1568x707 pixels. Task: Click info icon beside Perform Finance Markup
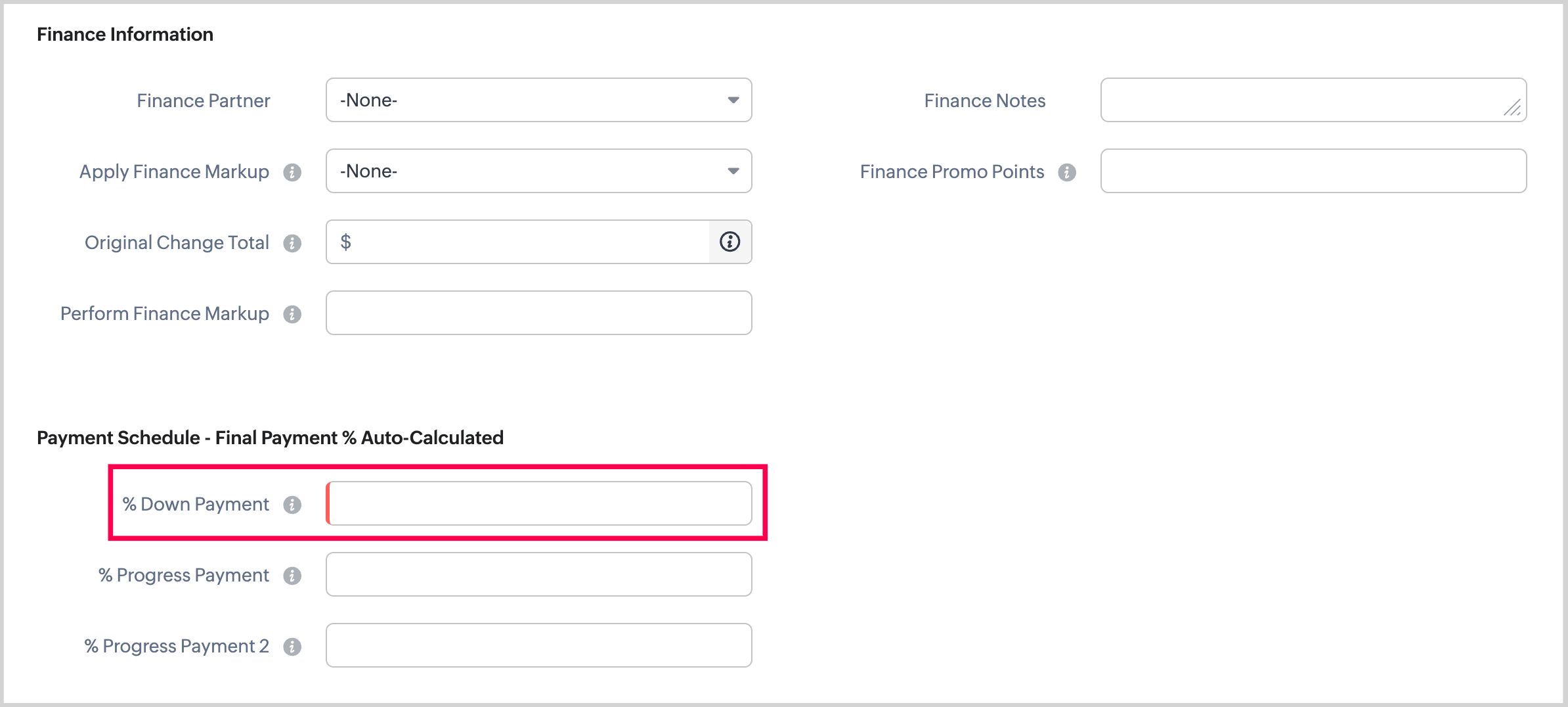click(292, 314)
